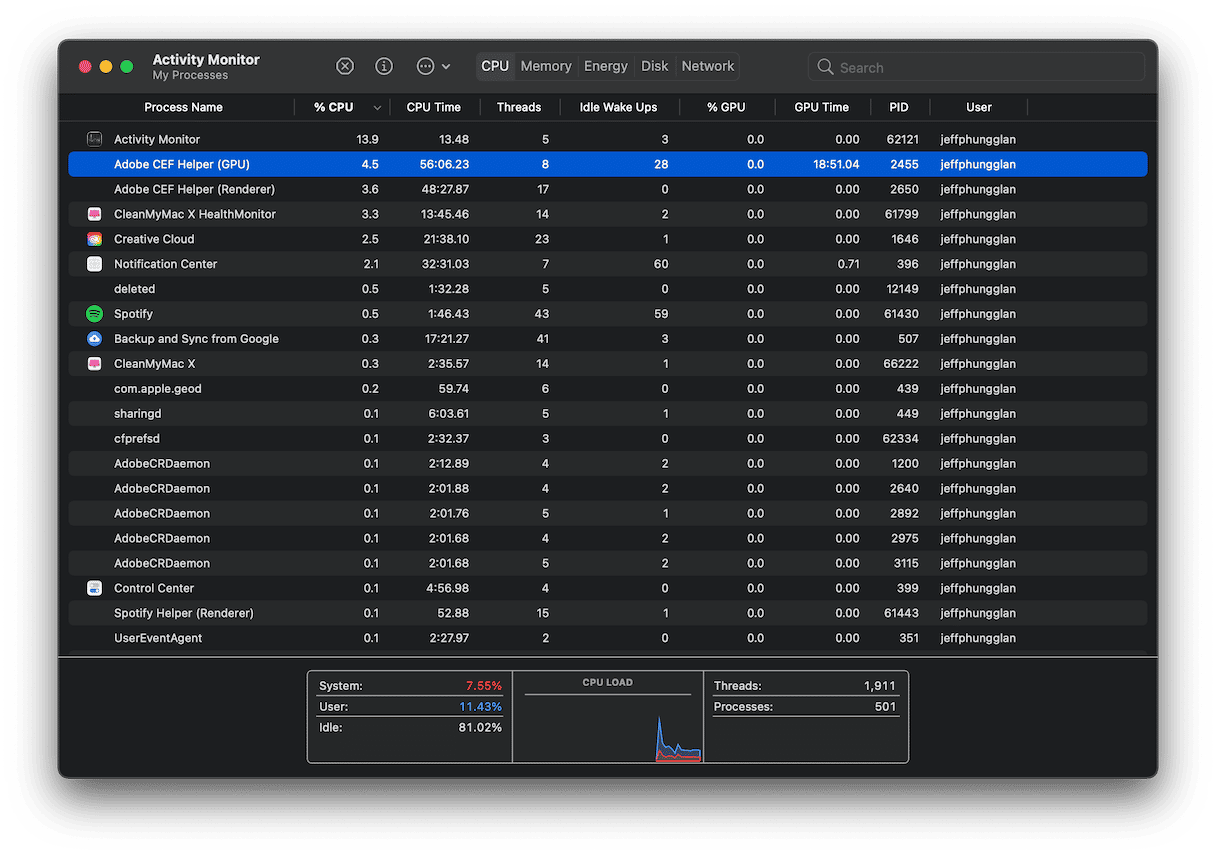Click the User percentage 11.43%
The image size is (1216, 855).
click(x=482, y=707)
